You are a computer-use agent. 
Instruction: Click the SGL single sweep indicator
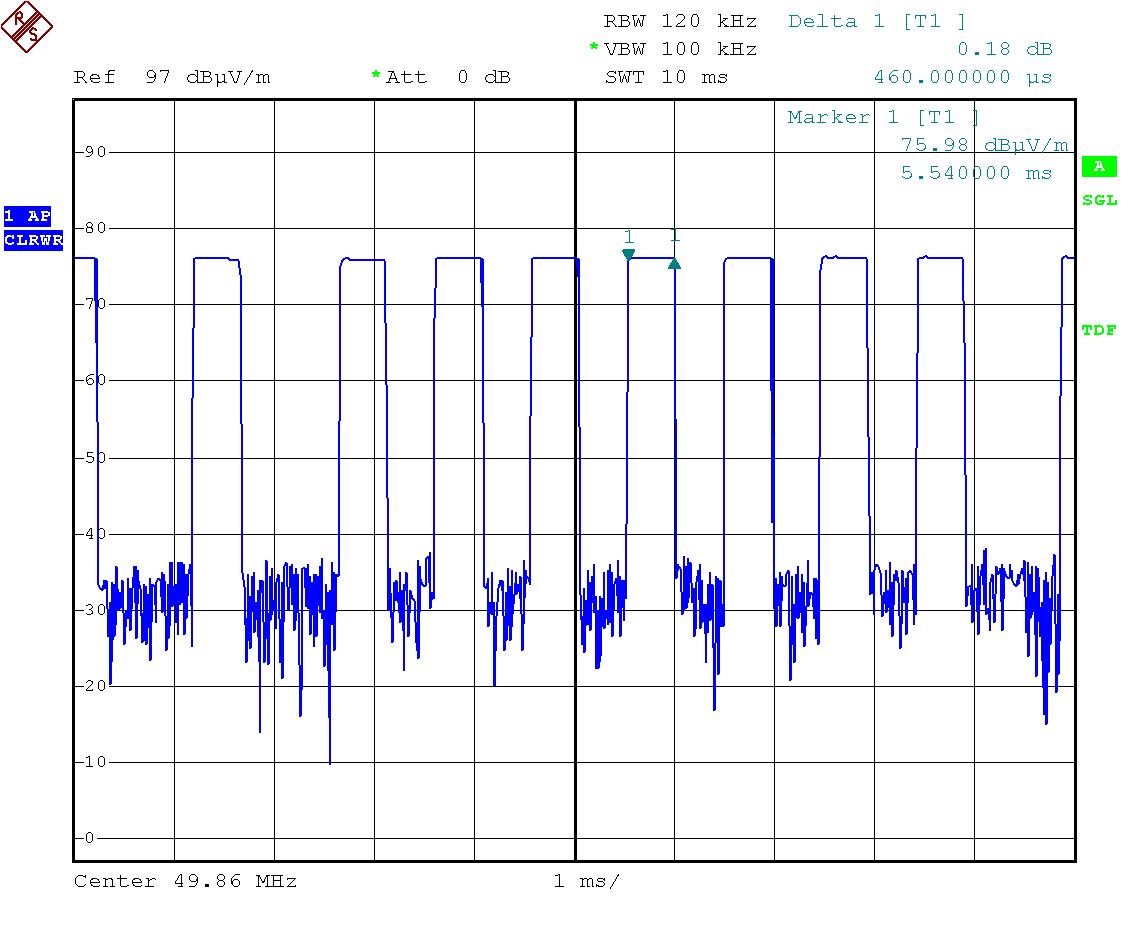click(x=1099, y=201)
